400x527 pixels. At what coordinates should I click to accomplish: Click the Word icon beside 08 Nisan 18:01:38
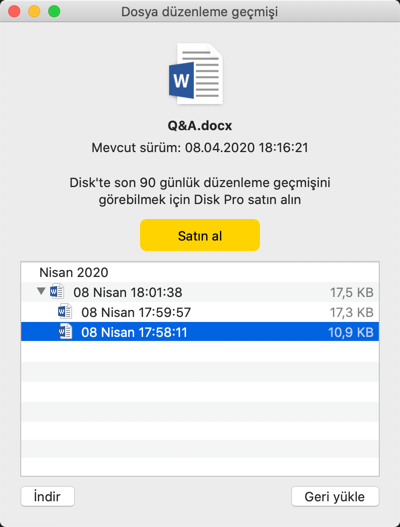tap(57, 291)
